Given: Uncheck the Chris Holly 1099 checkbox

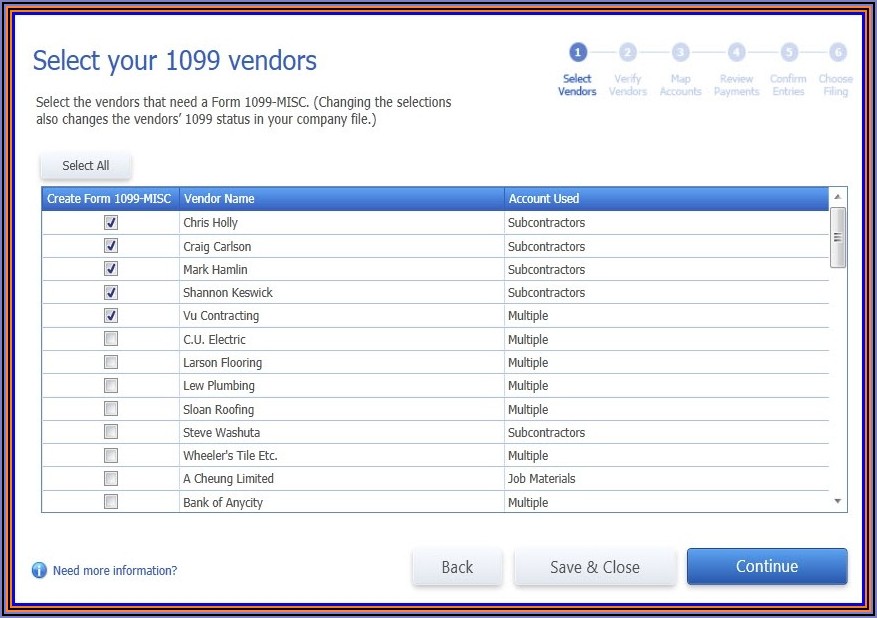Looking at the screenshot, I should coord(111,223).
